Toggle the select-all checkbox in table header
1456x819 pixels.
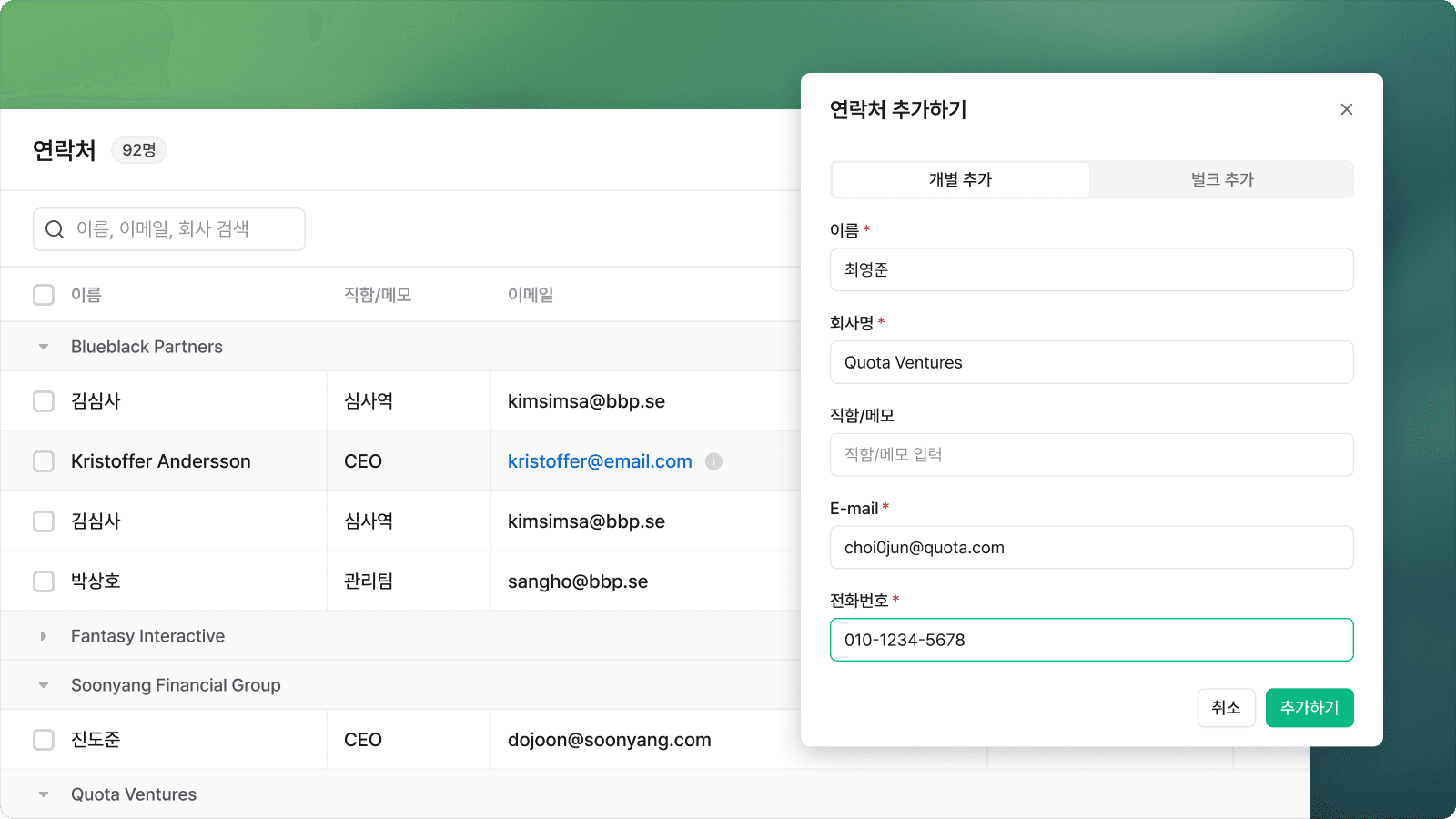coord(44,294)
